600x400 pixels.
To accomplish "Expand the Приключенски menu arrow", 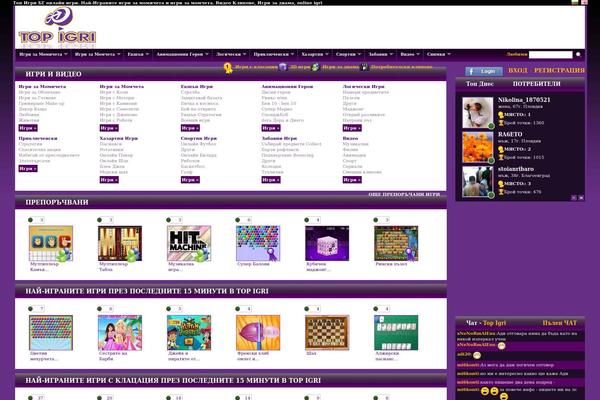I will 292,54.
